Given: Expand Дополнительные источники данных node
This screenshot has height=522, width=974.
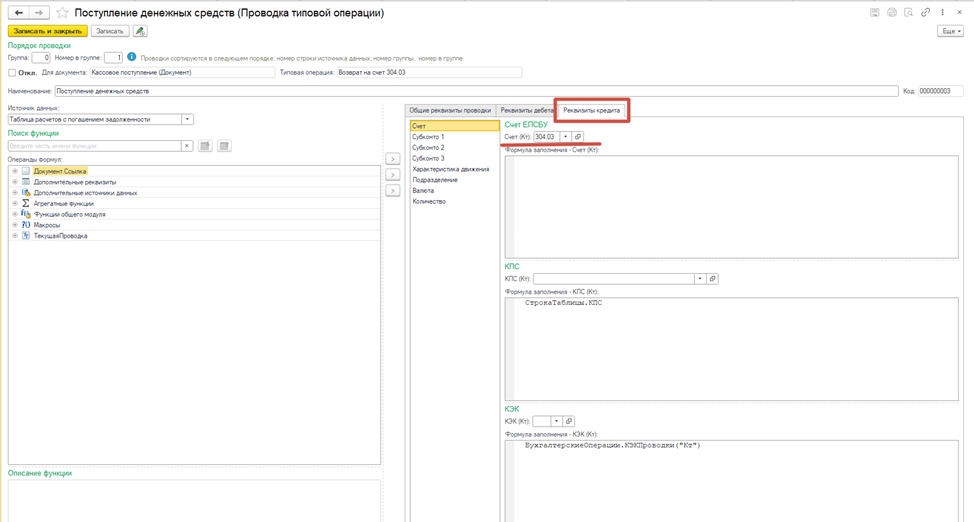Looking at the screenshot, I should pos(15,193).
